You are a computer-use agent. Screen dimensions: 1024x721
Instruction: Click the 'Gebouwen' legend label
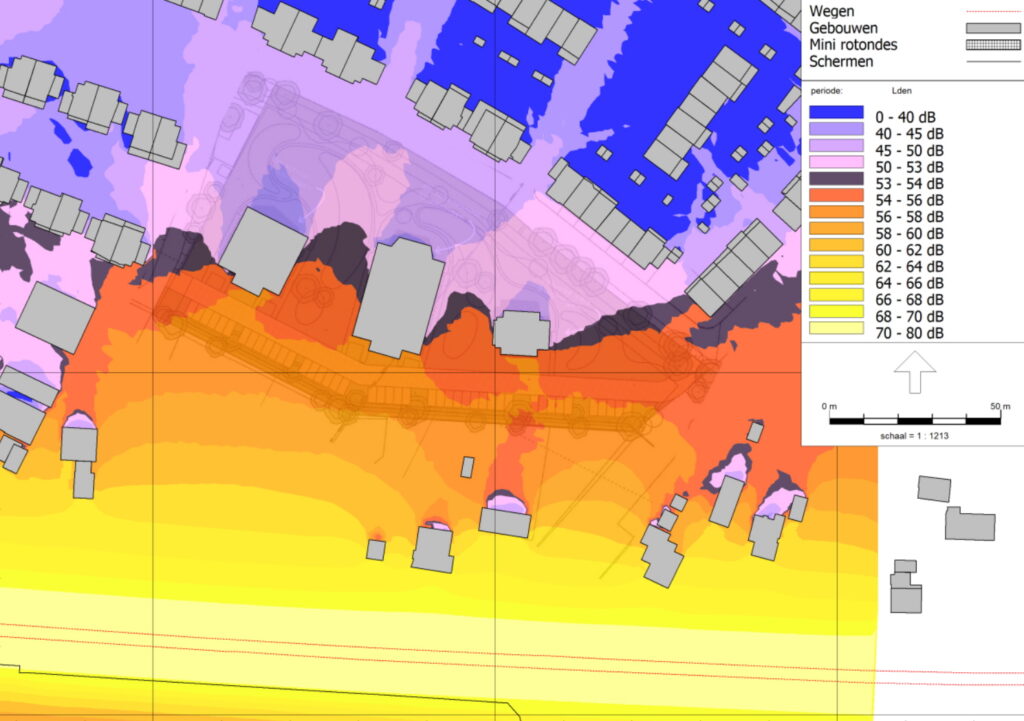[843, 28]
